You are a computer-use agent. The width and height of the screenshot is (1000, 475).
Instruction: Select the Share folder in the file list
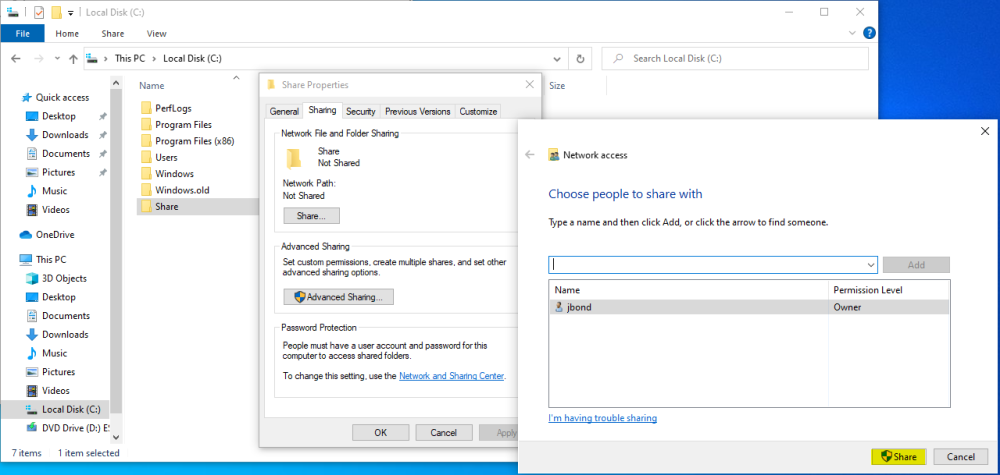[198, 207]
